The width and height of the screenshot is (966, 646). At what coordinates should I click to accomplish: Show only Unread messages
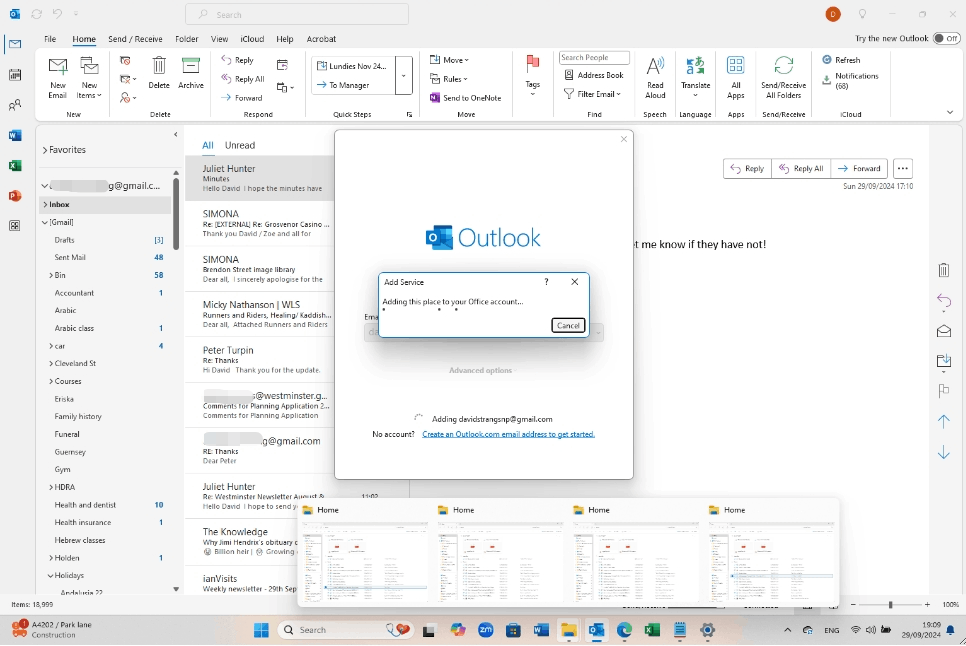(x=240, y=145)
